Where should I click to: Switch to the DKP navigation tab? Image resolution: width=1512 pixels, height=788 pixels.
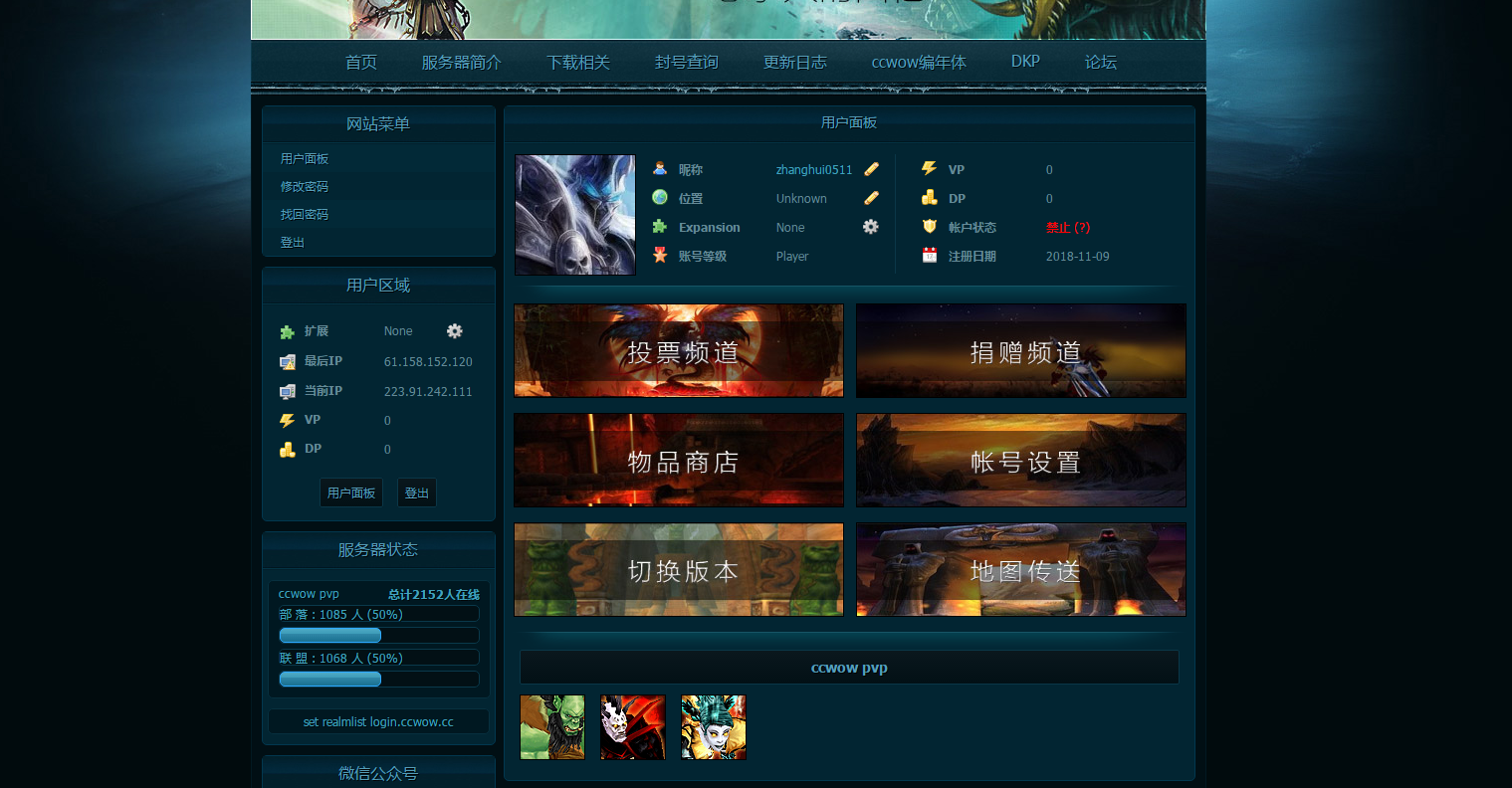click(x=1024, y=60)
